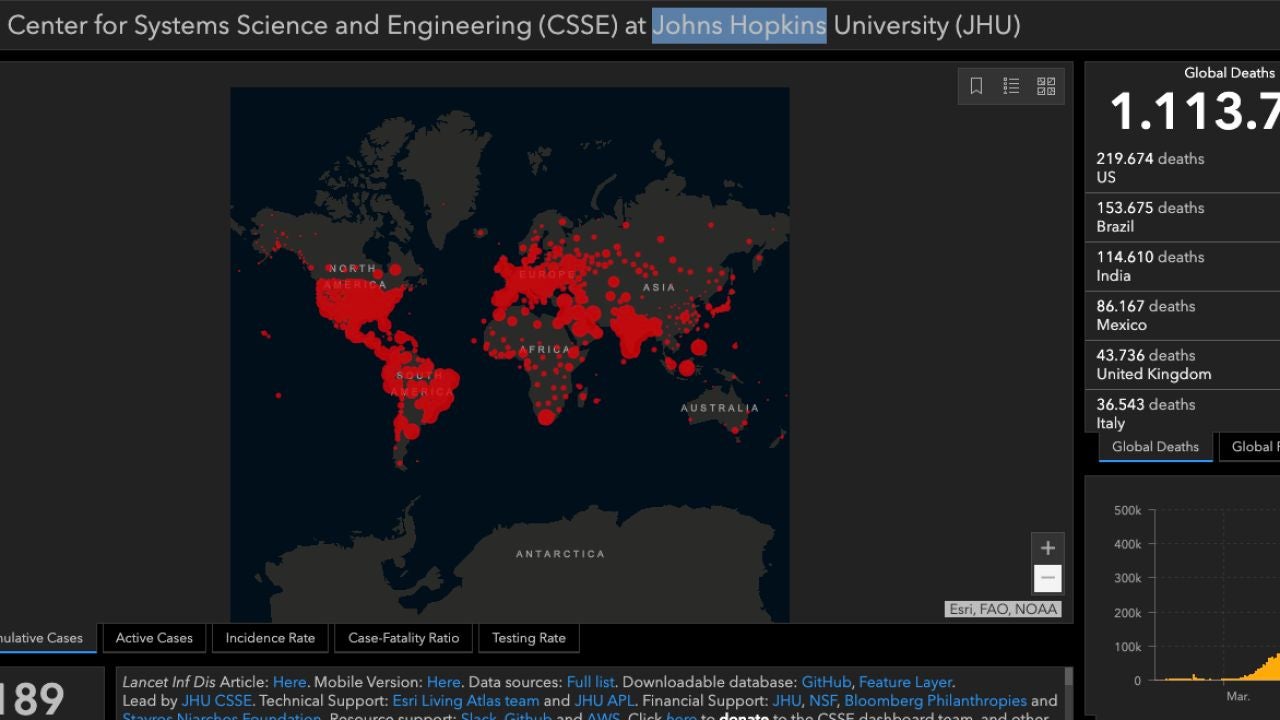
Task: Open Bloomberg Philanthropies link
Action: click(936, 701)
